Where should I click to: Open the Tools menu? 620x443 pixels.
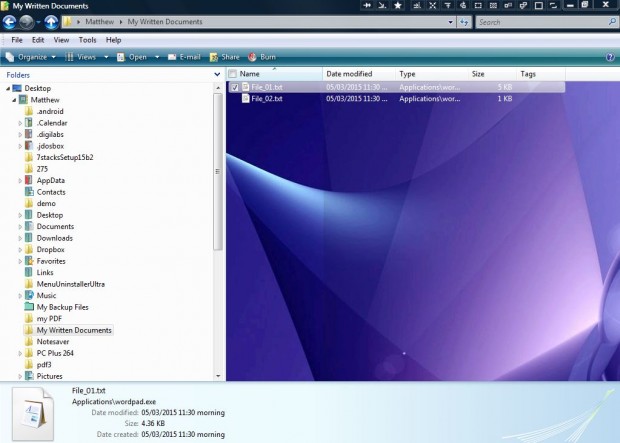(88, 40)
